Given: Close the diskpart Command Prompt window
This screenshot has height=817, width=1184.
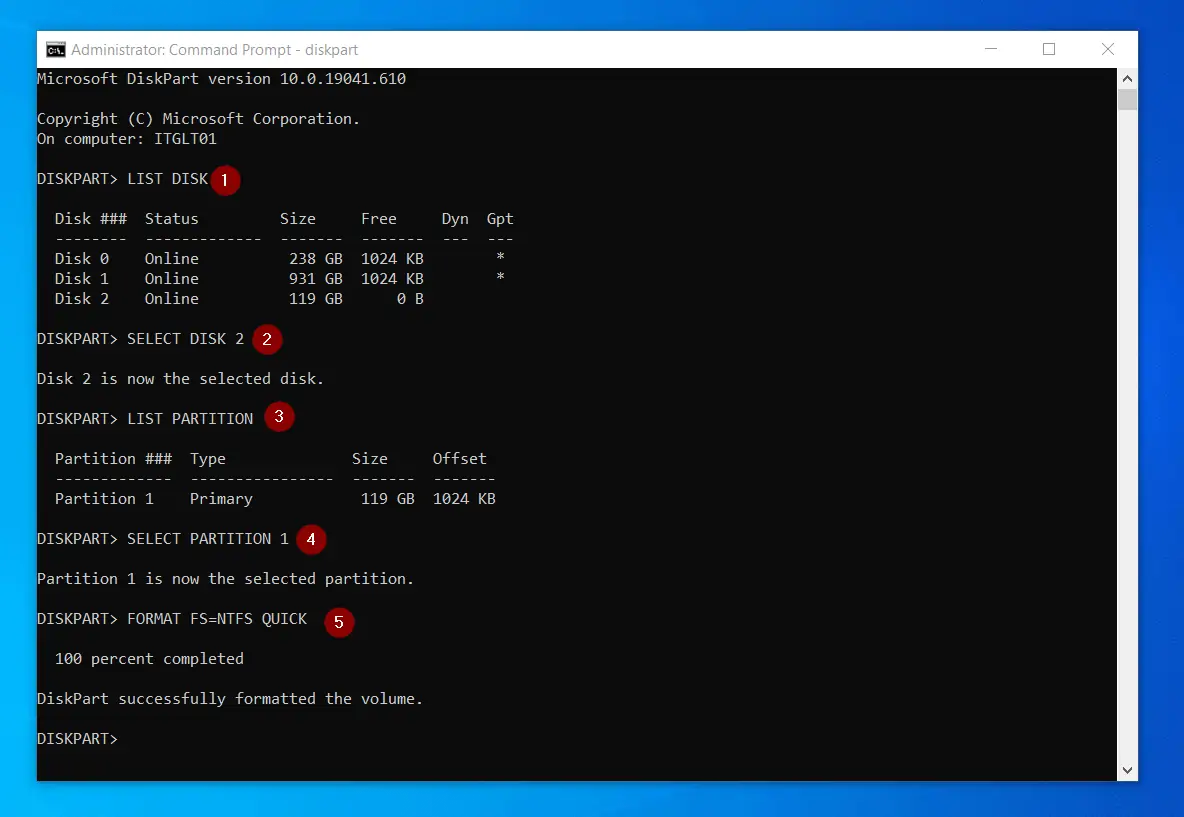Looking at the screenshot, I should point(1108,49).
